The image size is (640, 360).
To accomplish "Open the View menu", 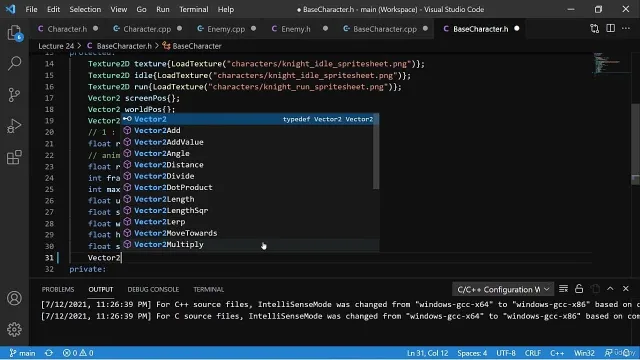I will (118, 9).
